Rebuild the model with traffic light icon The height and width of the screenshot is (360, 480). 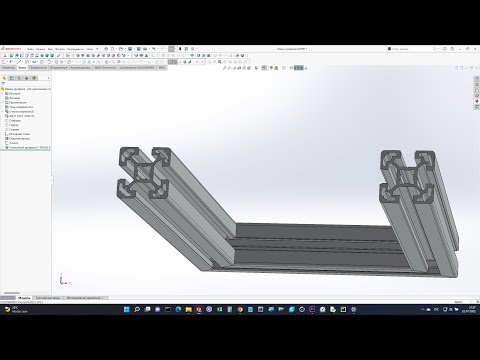coord(180,49)
